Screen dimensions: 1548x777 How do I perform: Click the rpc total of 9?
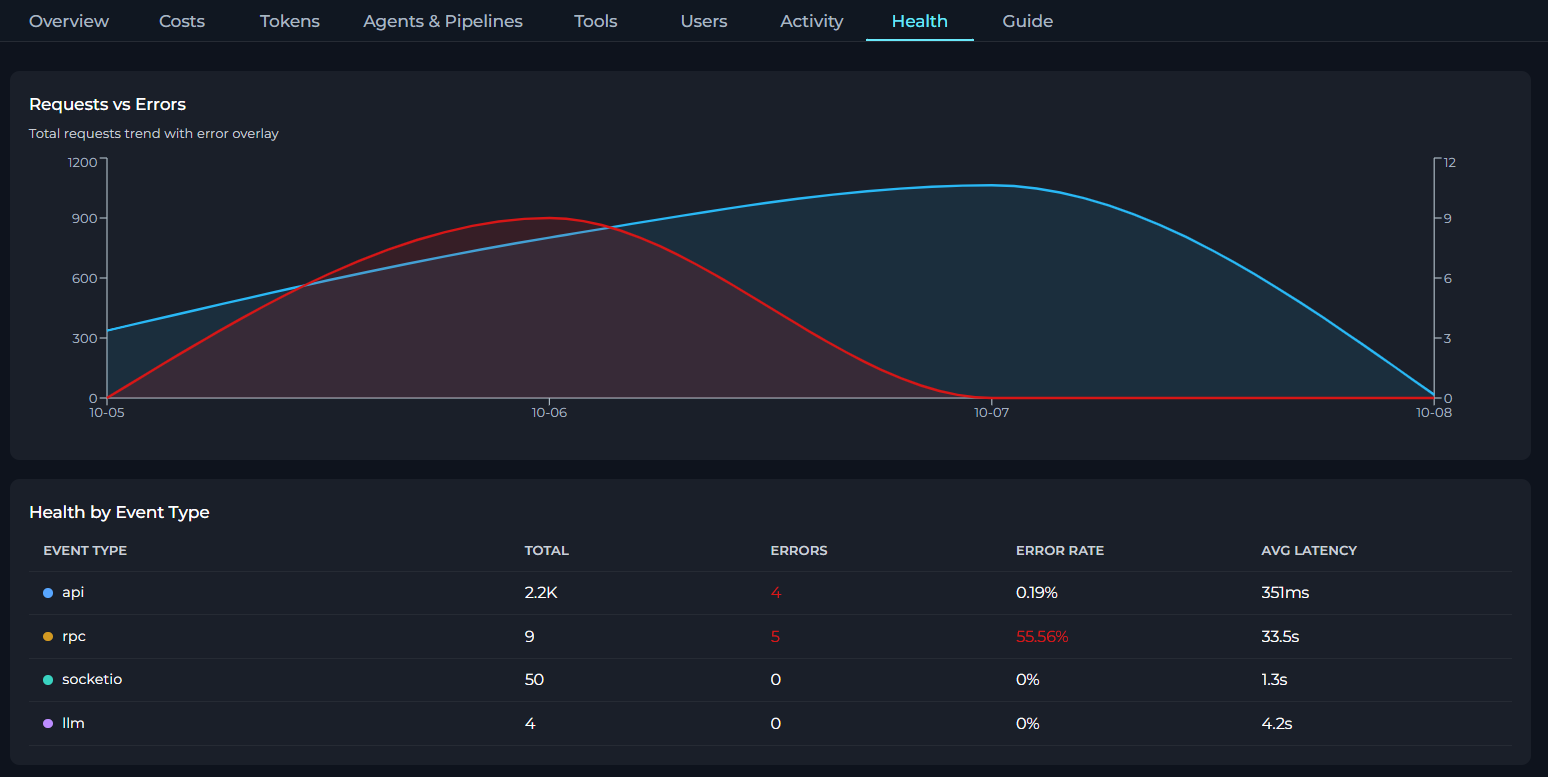click(x=530, y=636)
